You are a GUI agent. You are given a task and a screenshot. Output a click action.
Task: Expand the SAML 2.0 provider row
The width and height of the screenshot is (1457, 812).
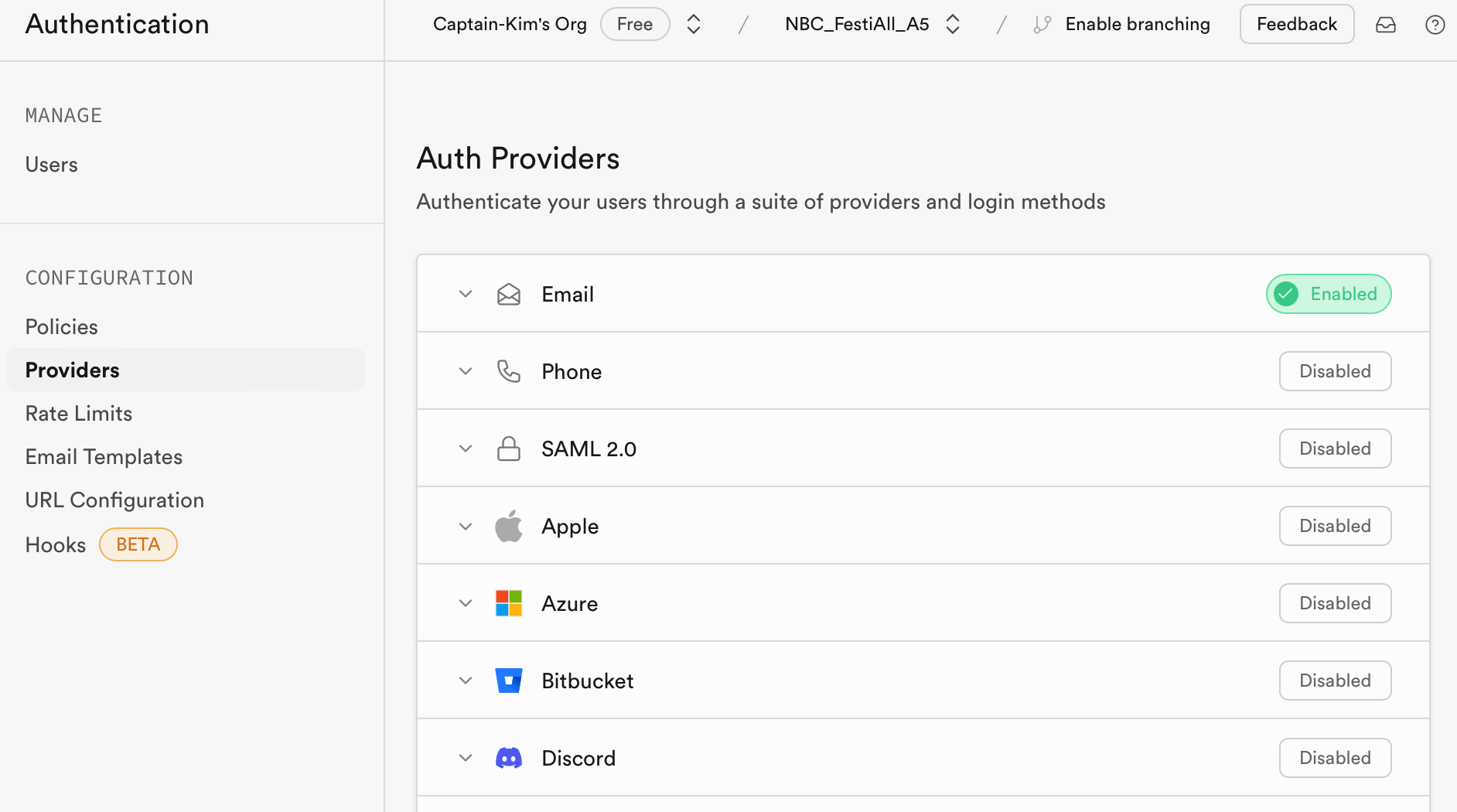(466, 449)
